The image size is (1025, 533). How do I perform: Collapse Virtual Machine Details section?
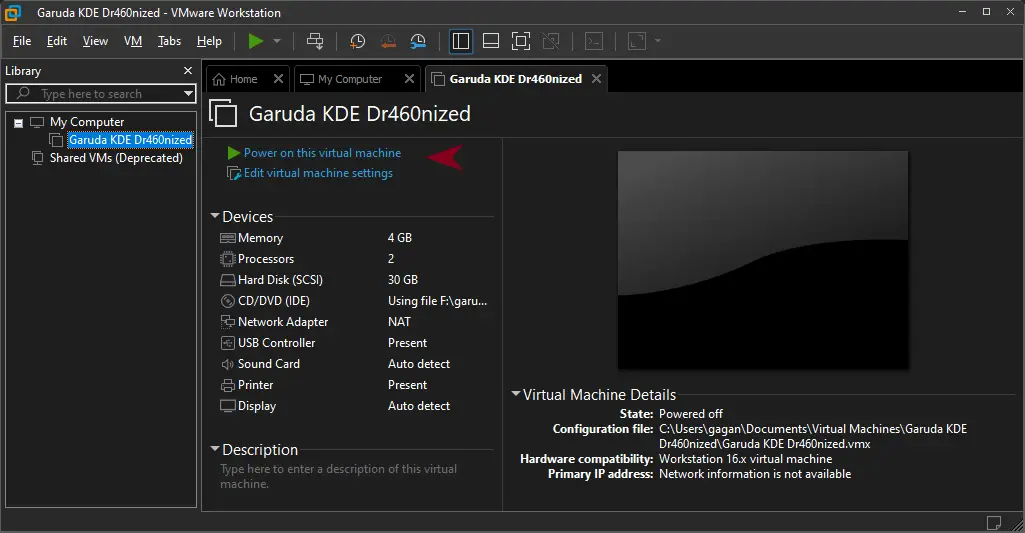(x=516, y=394)
